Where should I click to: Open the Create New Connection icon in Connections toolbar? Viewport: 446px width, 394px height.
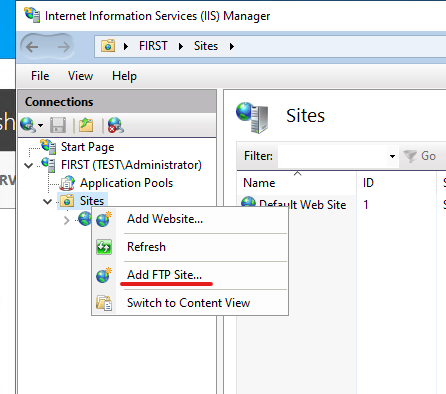click(x=28, y=125)
